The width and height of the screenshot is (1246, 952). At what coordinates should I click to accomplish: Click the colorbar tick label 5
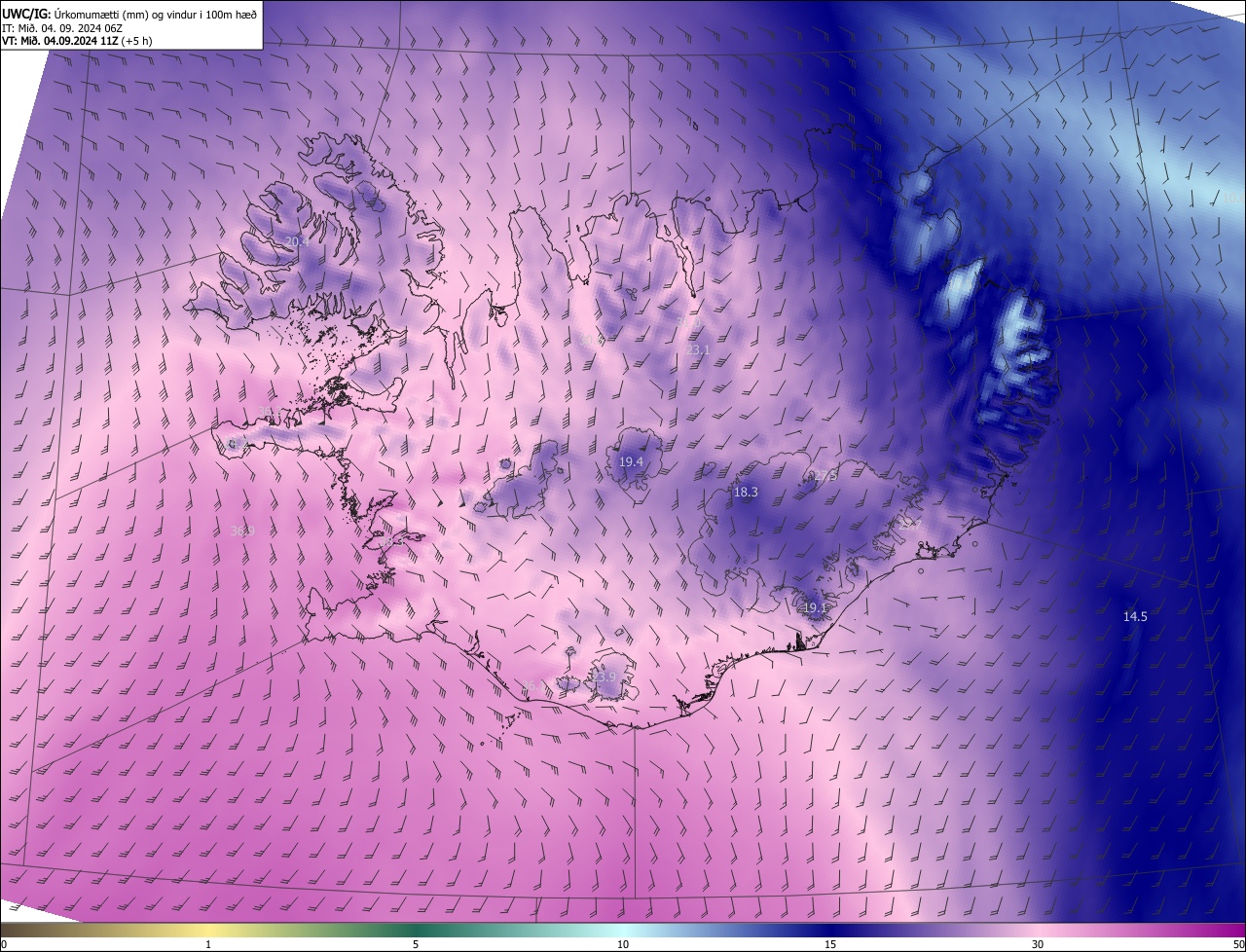tap(416, 944)
